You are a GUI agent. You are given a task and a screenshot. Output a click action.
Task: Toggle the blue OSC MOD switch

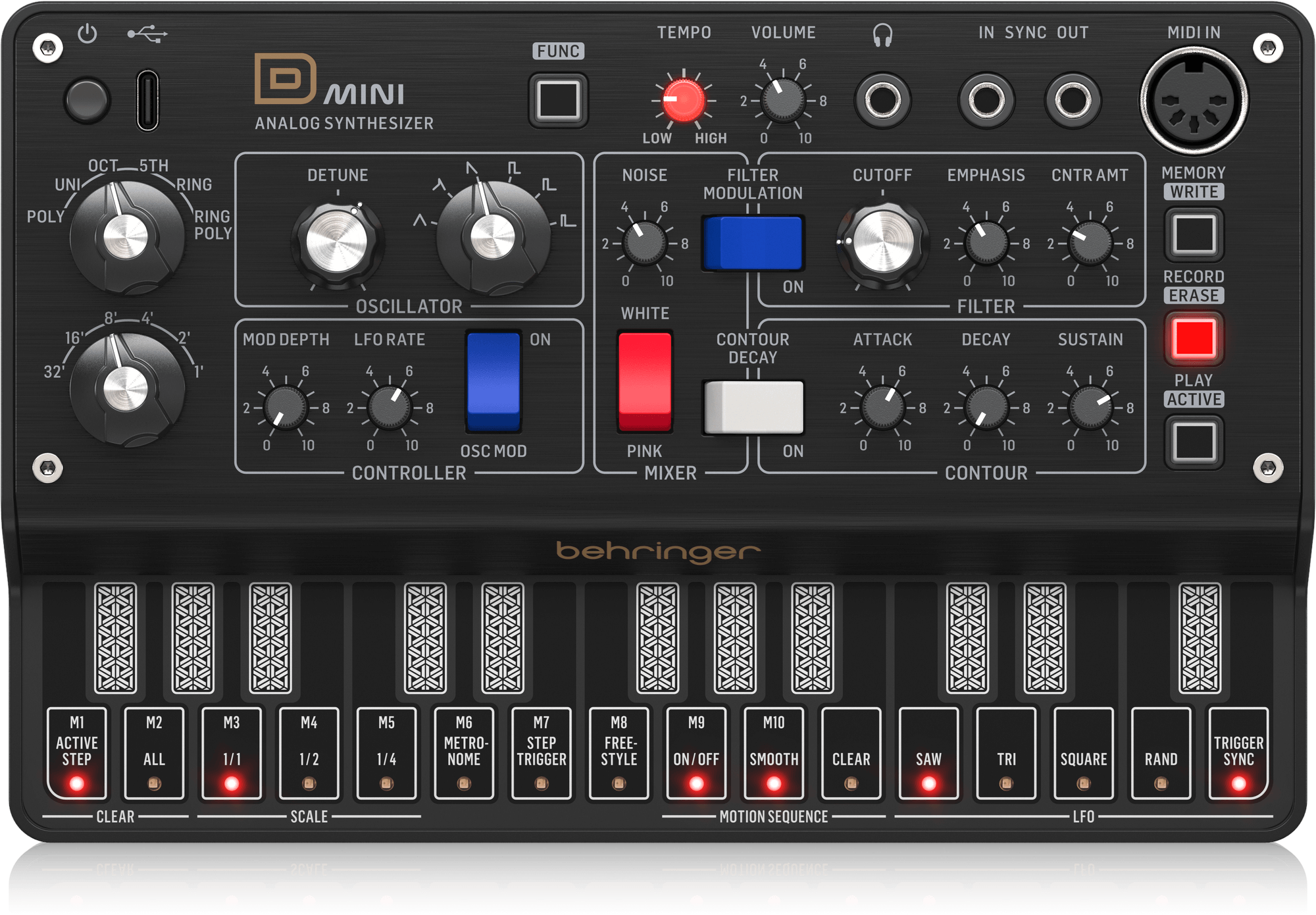click(493, 382)
